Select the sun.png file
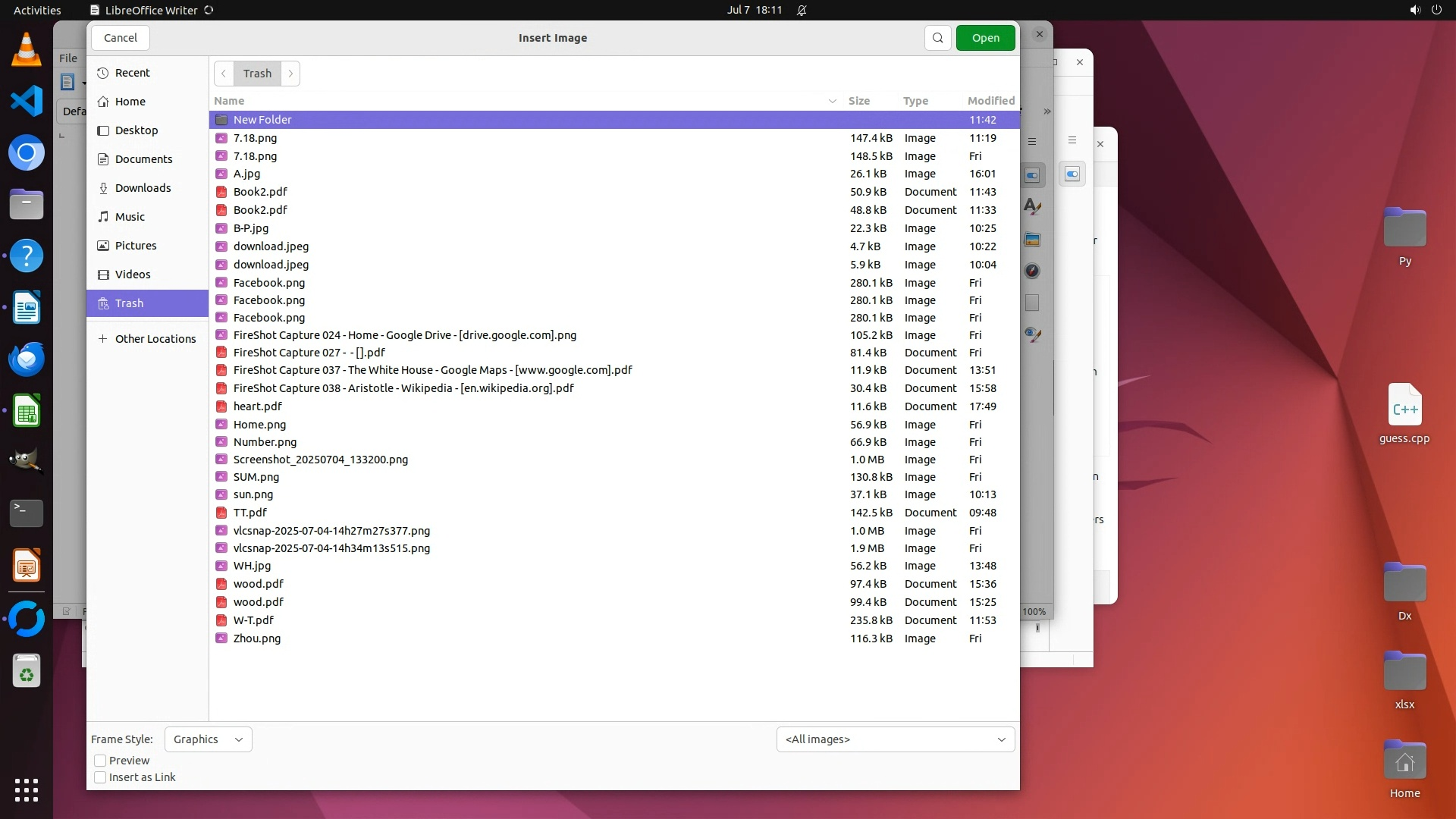 pyautogui.click(x=253, y=494)
